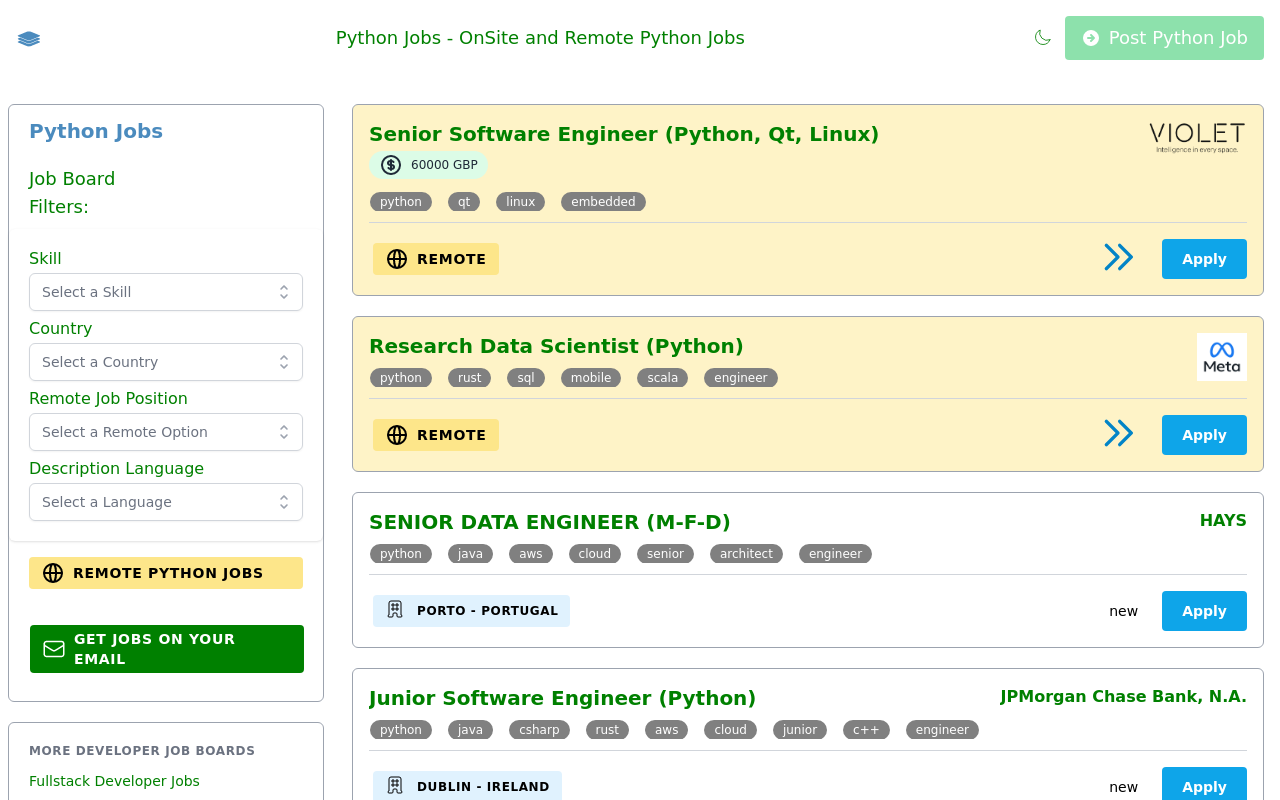This screenshot has height=800, width=1280.
Task: Click double chevron on Research Data Scientist card
Action: (x=1118, y=433)
